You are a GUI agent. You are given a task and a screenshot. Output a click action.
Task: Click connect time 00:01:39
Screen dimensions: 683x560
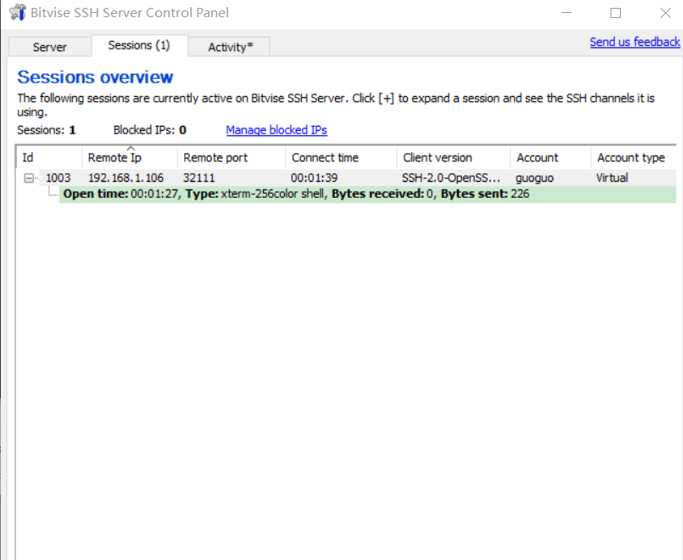pyautogui.click(x=314, y=178)
